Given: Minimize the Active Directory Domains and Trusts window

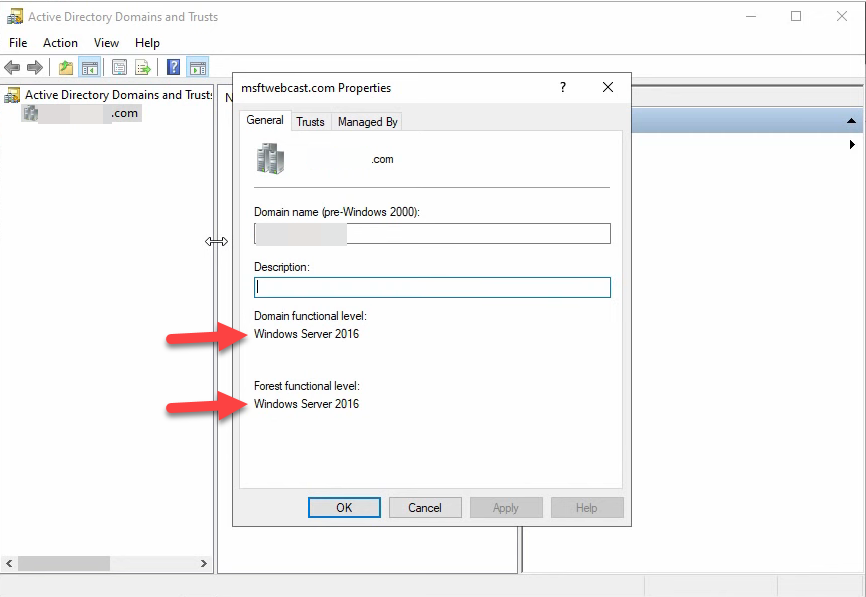Looking at the screenshot, I should point(751,17).
